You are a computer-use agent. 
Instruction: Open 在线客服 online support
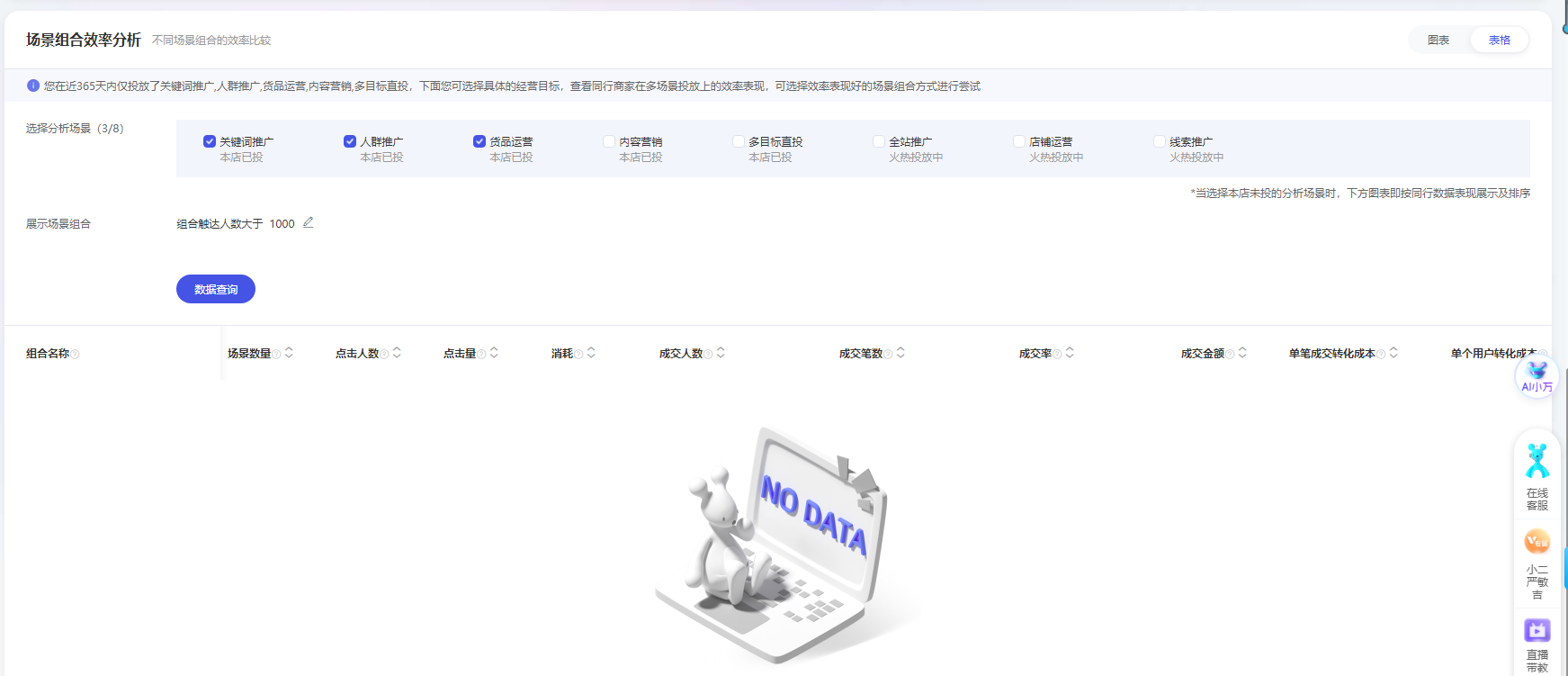1537,477
